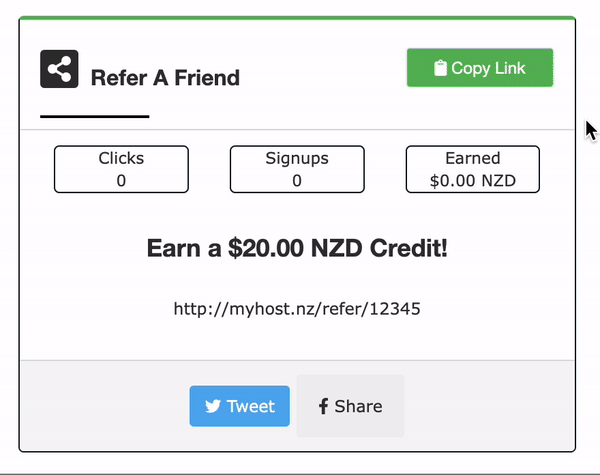Click the share icon beside Refer A Friend
The width and height of the screenshot is (600, 475).
59,69
